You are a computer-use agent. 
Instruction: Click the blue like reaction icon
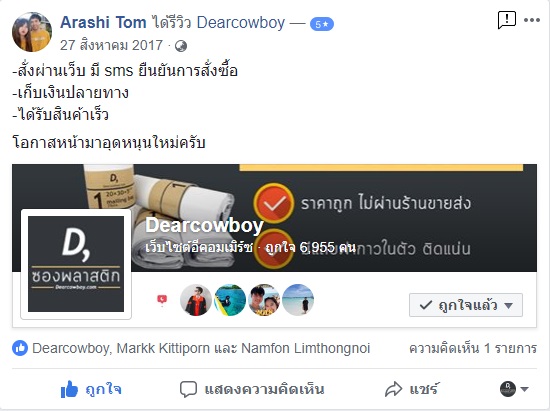pyautogui.click(x=20, y=348)
